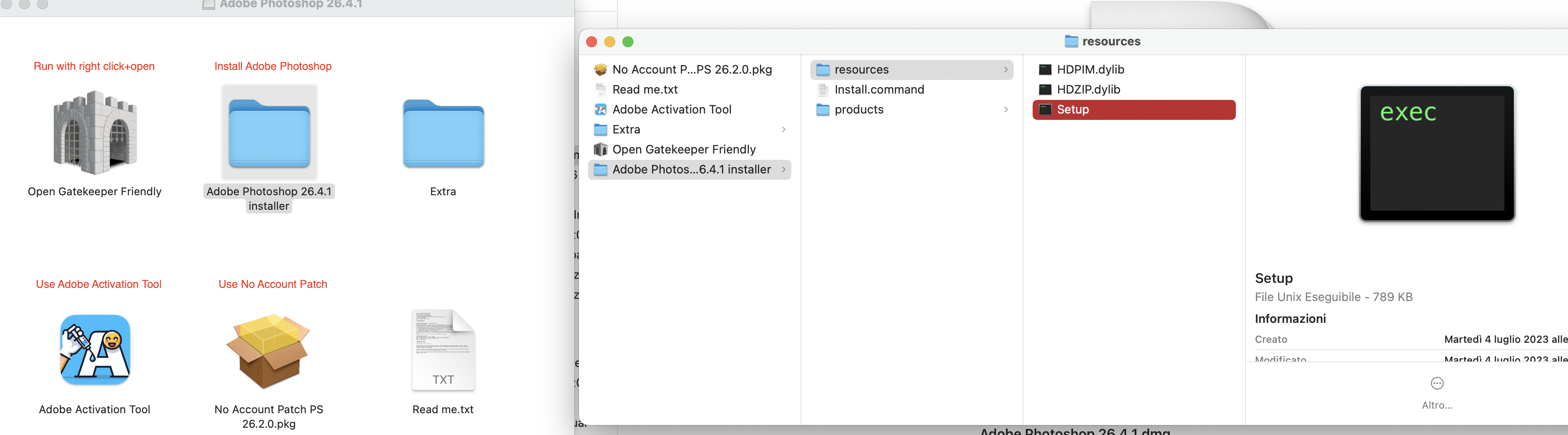Click the HDPIM.dylib file icon
Viewport: 1568px width, 435px height.
coord(1045,69)
